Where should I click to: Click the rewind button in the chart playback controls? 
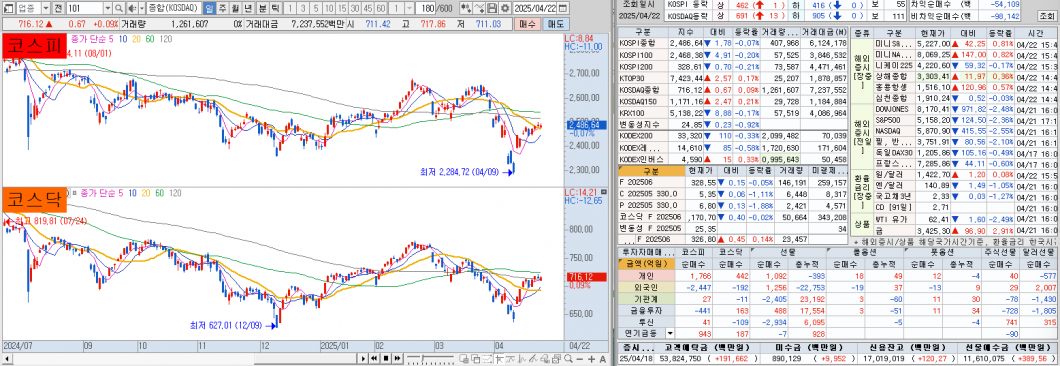point(374,359)
